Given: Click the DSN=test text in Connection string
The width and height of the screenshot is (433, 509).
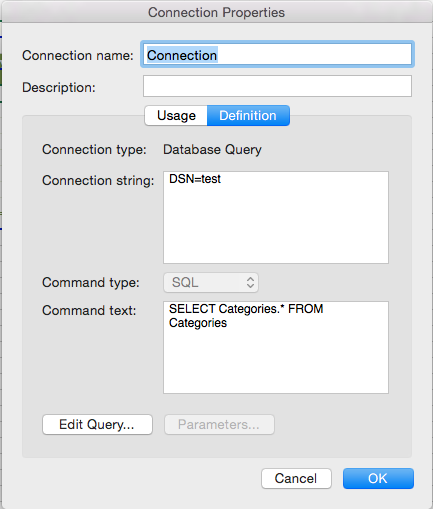Looking at the screenshot, I should [x=195, y=179].
